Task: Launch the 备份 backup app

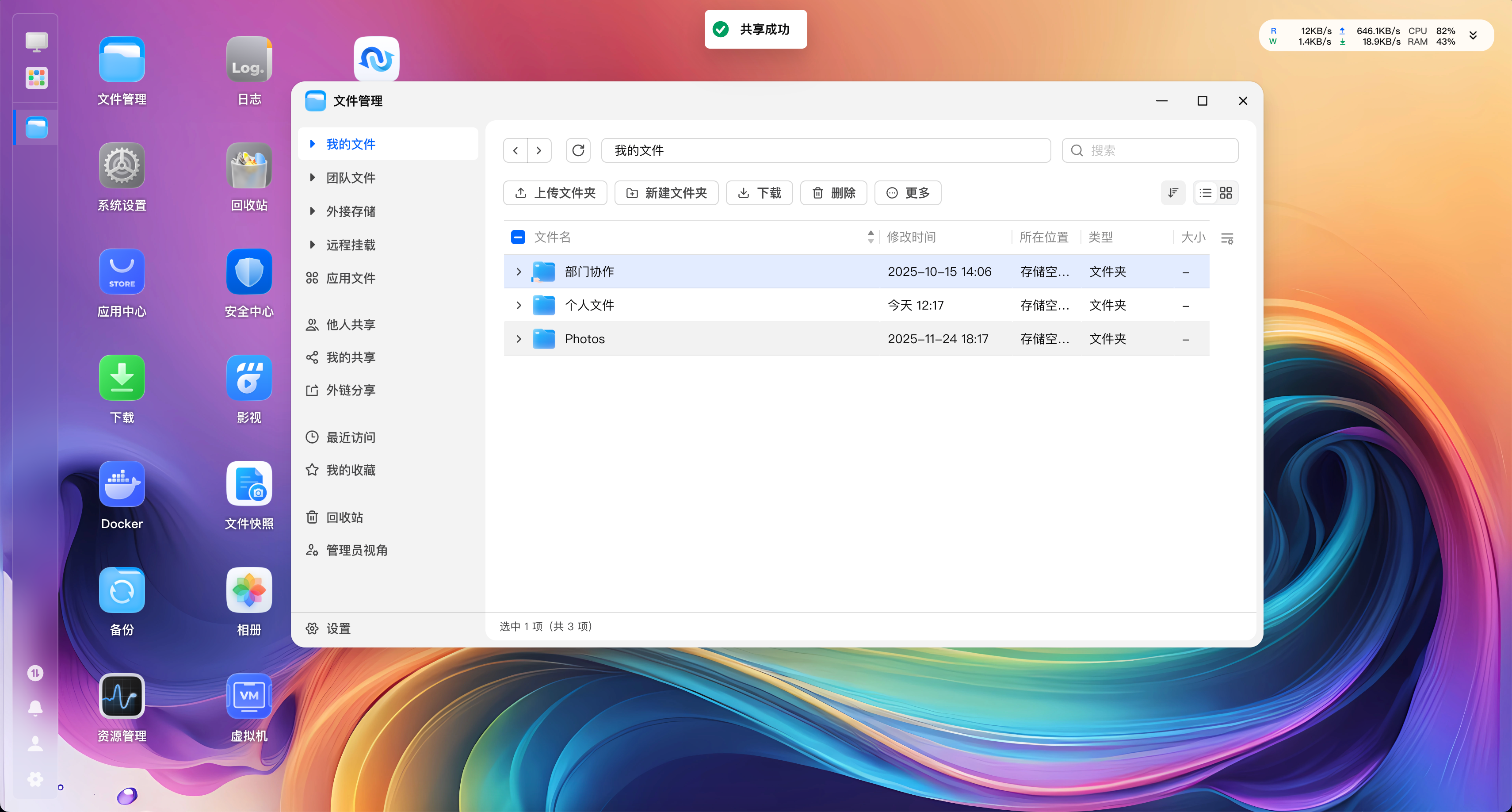Action: [122, 590]
